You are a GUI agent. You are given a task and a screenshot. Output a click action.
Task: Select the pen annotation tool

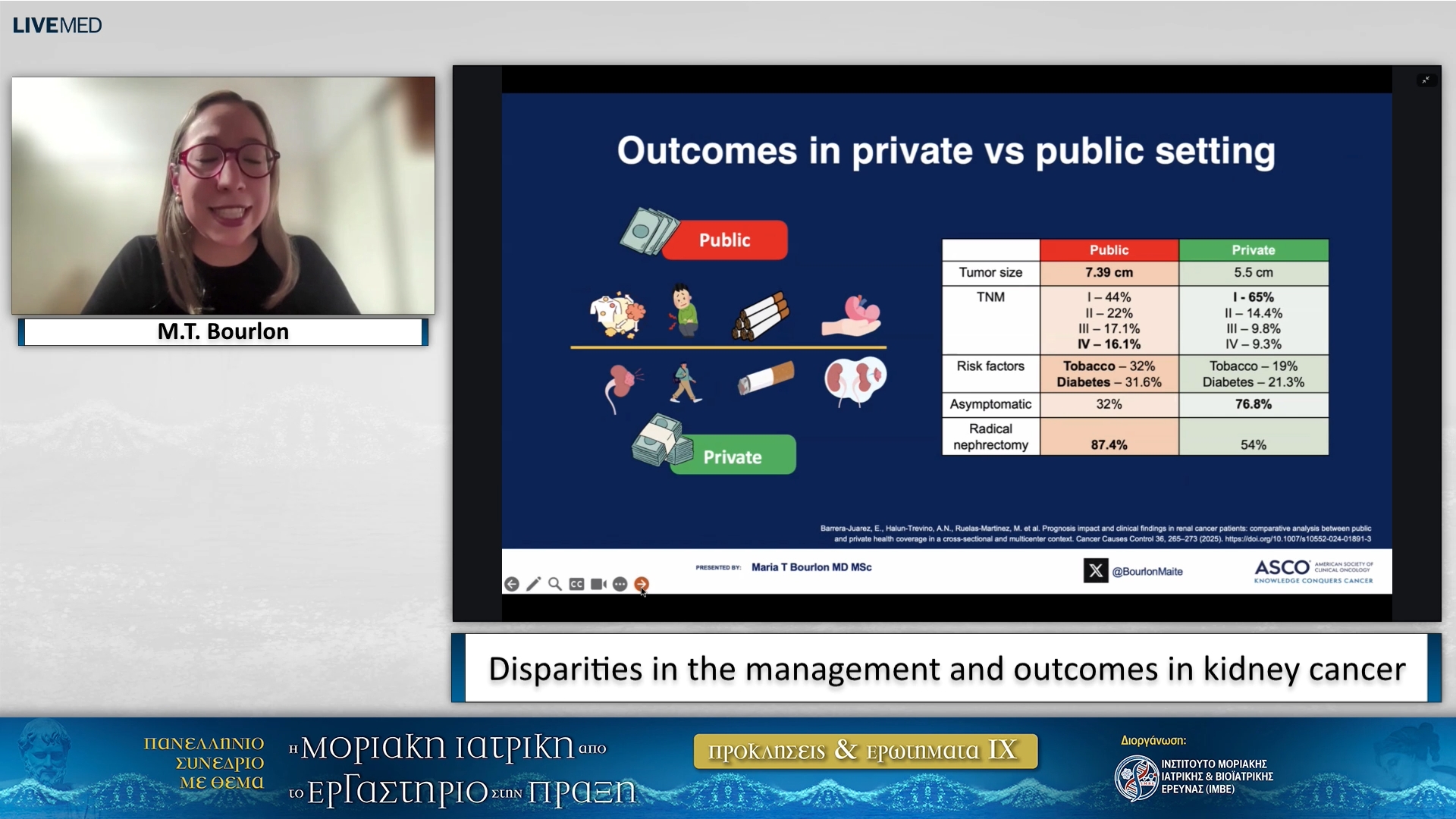coord(533,584)
